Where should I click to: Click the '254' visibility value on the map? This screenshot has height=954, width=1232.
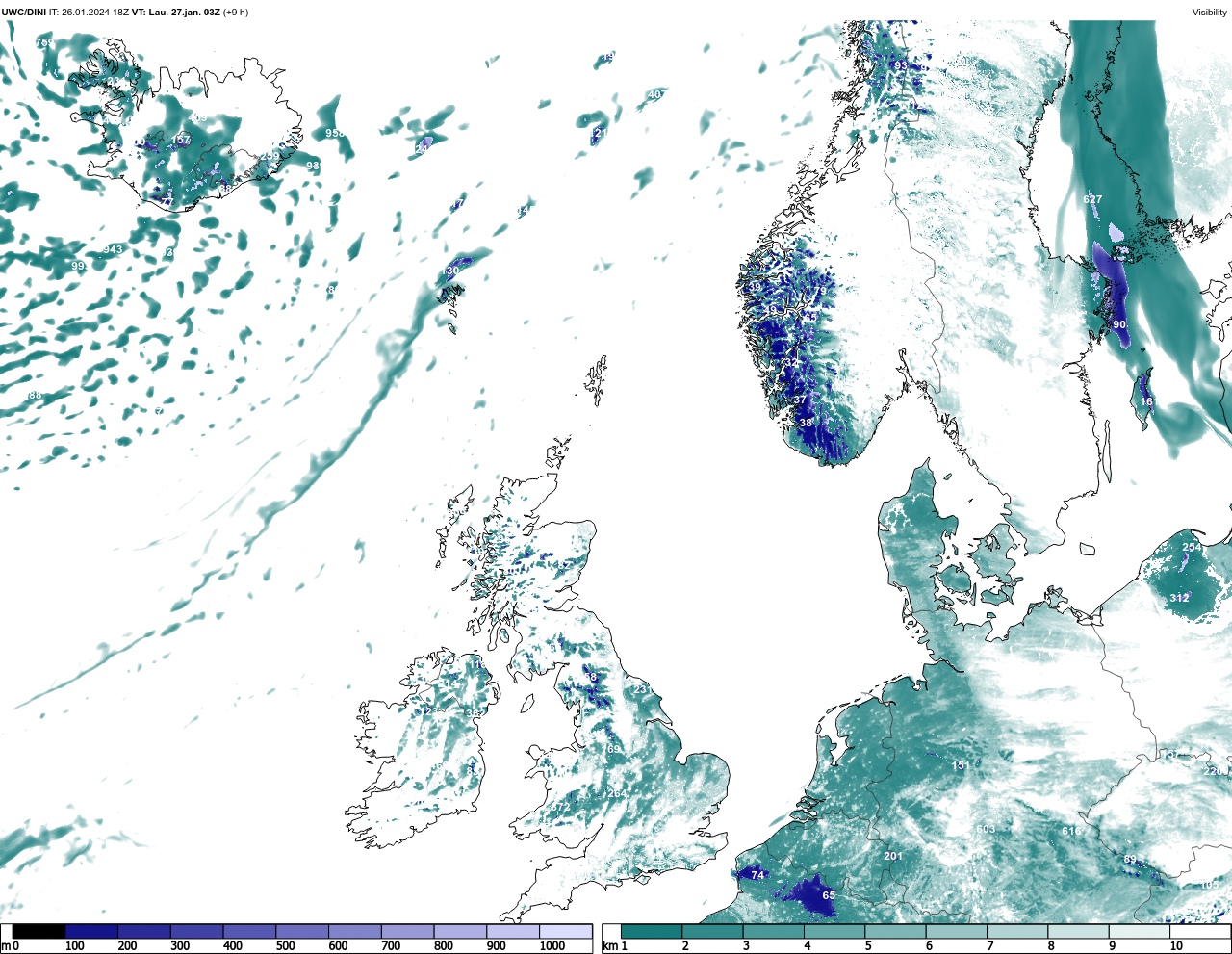[1192, 548]
